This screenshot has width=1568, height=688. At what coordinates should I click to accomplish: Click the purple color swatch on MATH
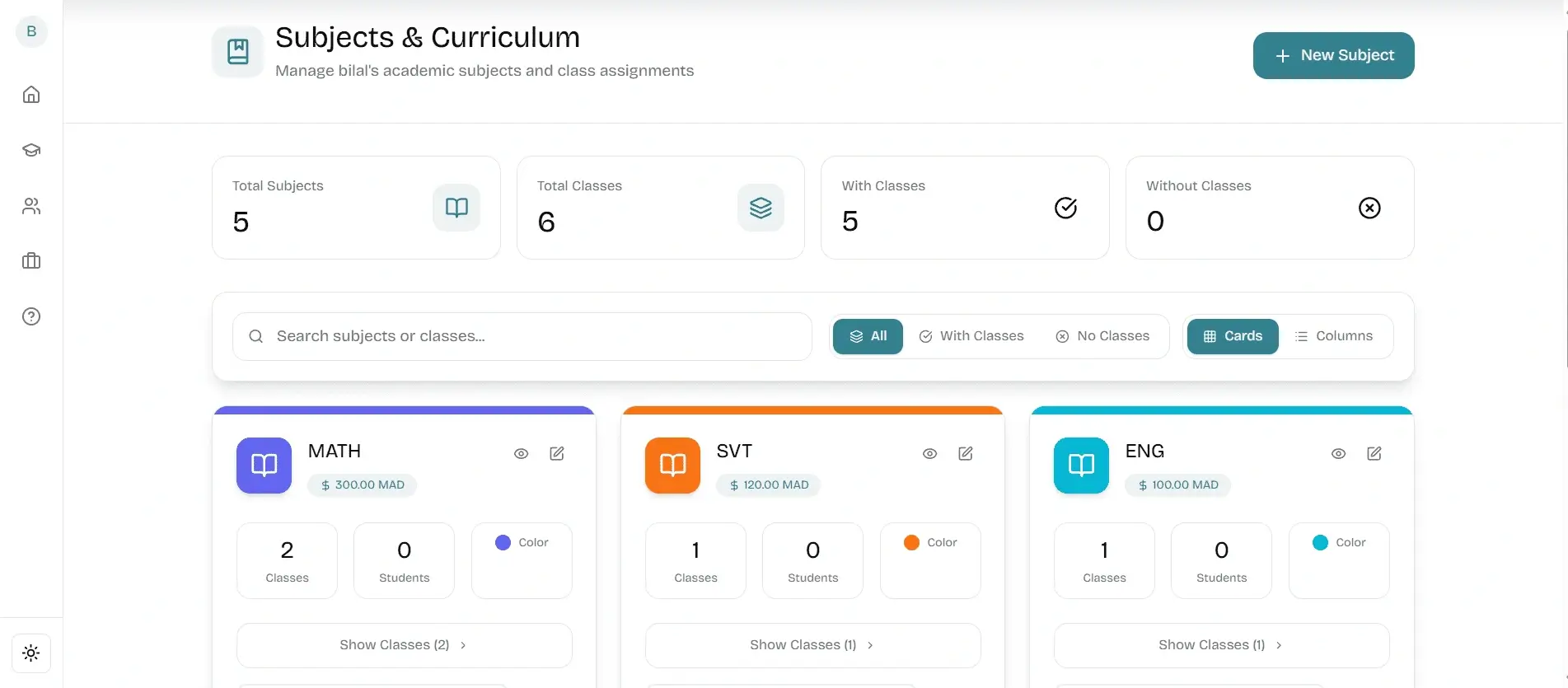click(503, 542)
